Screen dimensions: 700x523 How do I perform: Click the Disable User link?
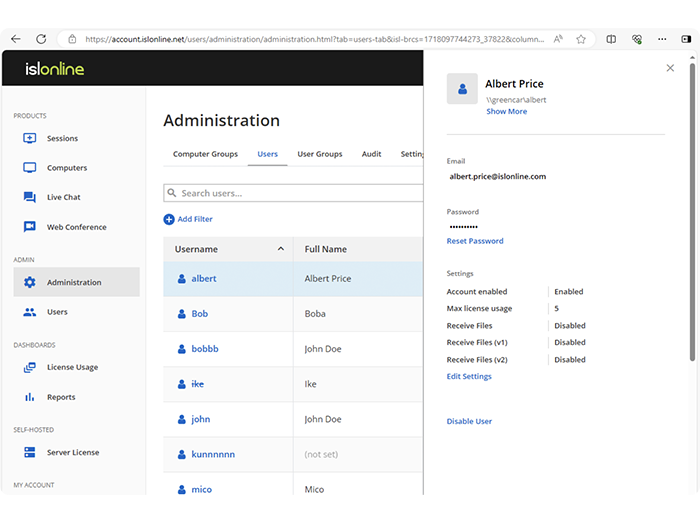coord(469,421)
